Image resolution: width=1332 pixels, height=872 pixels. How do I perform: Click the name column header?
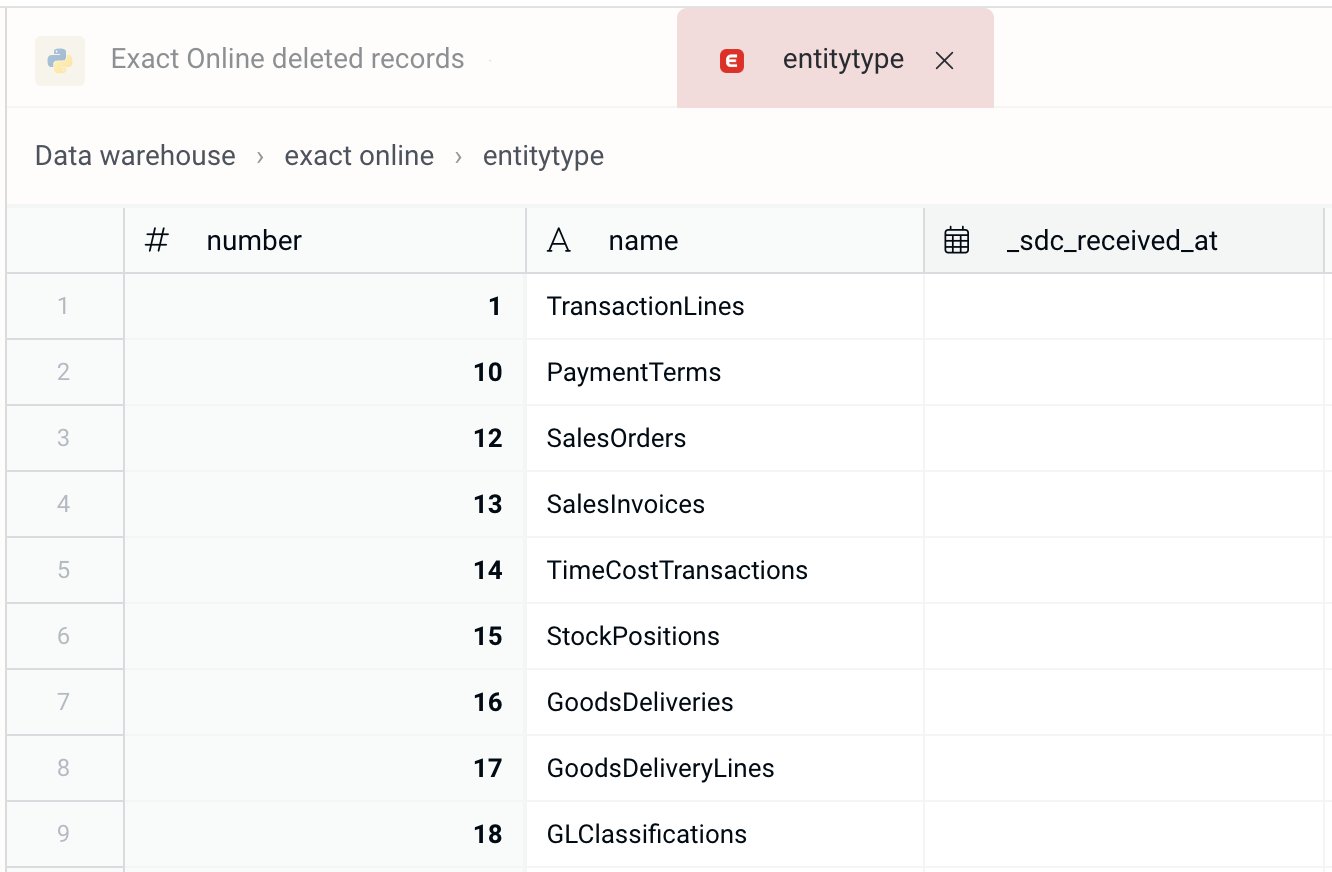tap(725, 240)
